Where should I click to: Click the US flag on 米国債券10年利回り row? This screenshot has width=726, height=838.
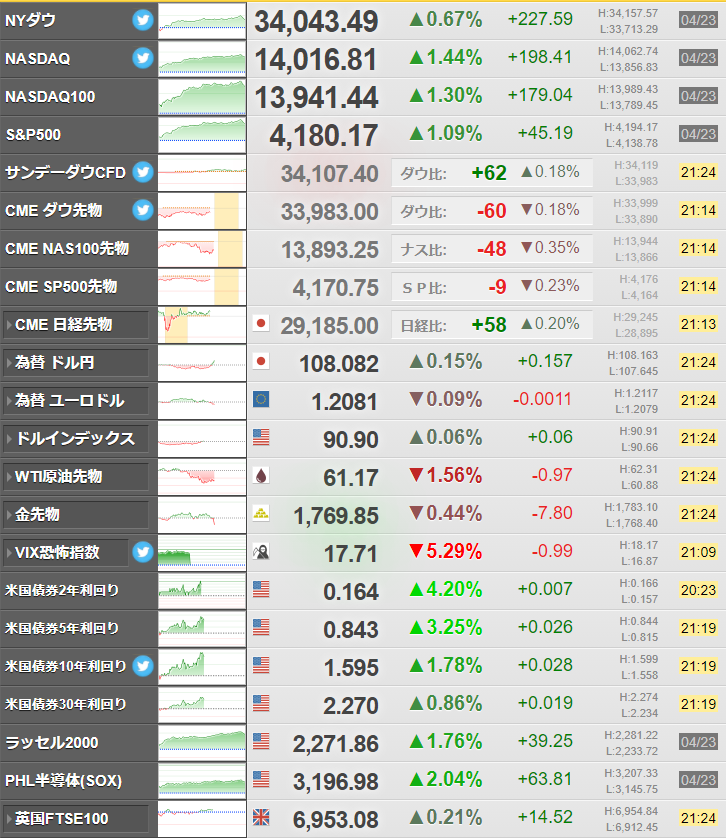pyautogui.click(x=261, y=665)
